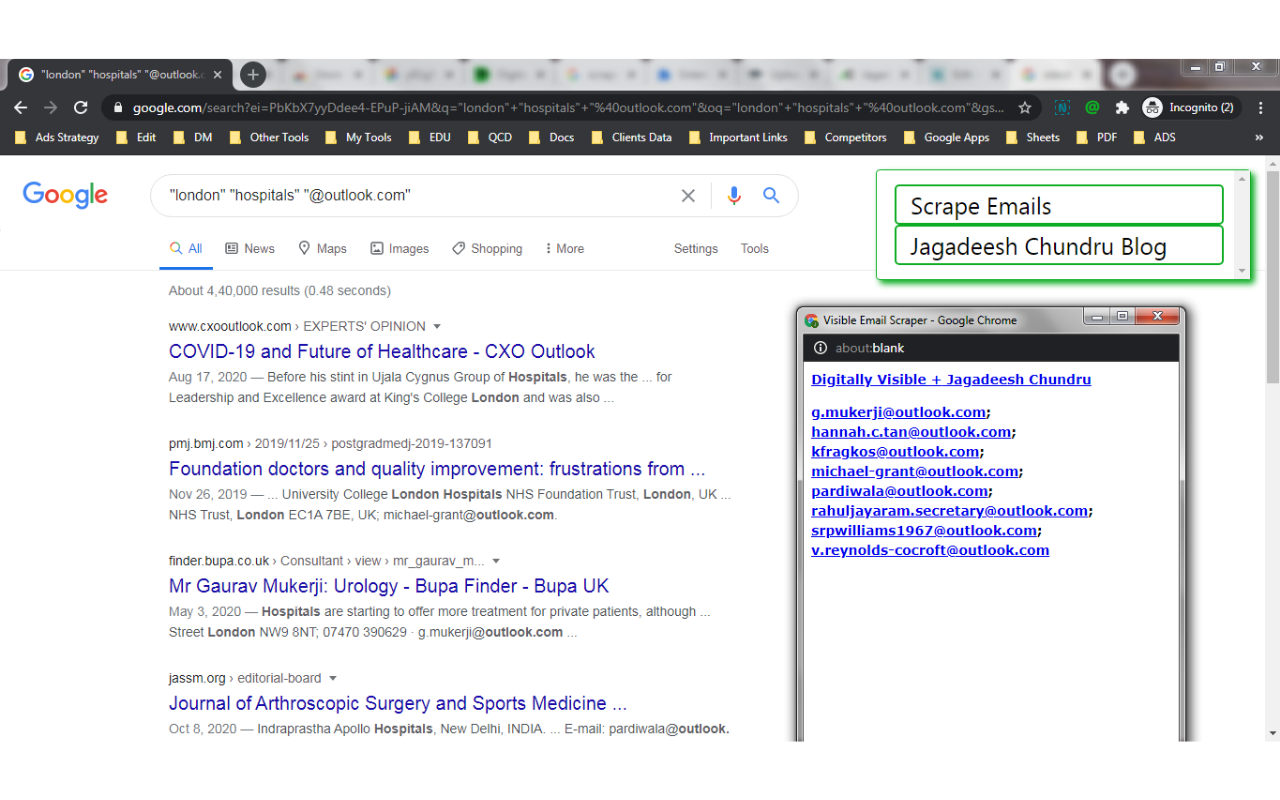
Task: Open the Important Links bookmark folder
Action: [x=737, y=137]
